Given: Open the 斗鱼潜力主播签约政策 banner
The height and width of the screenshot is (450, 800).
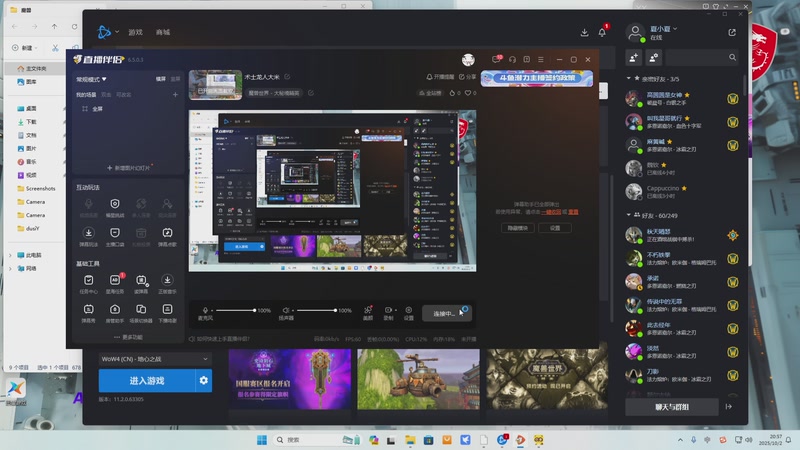Looking at the screenshot, I should (x=537, y=79).
